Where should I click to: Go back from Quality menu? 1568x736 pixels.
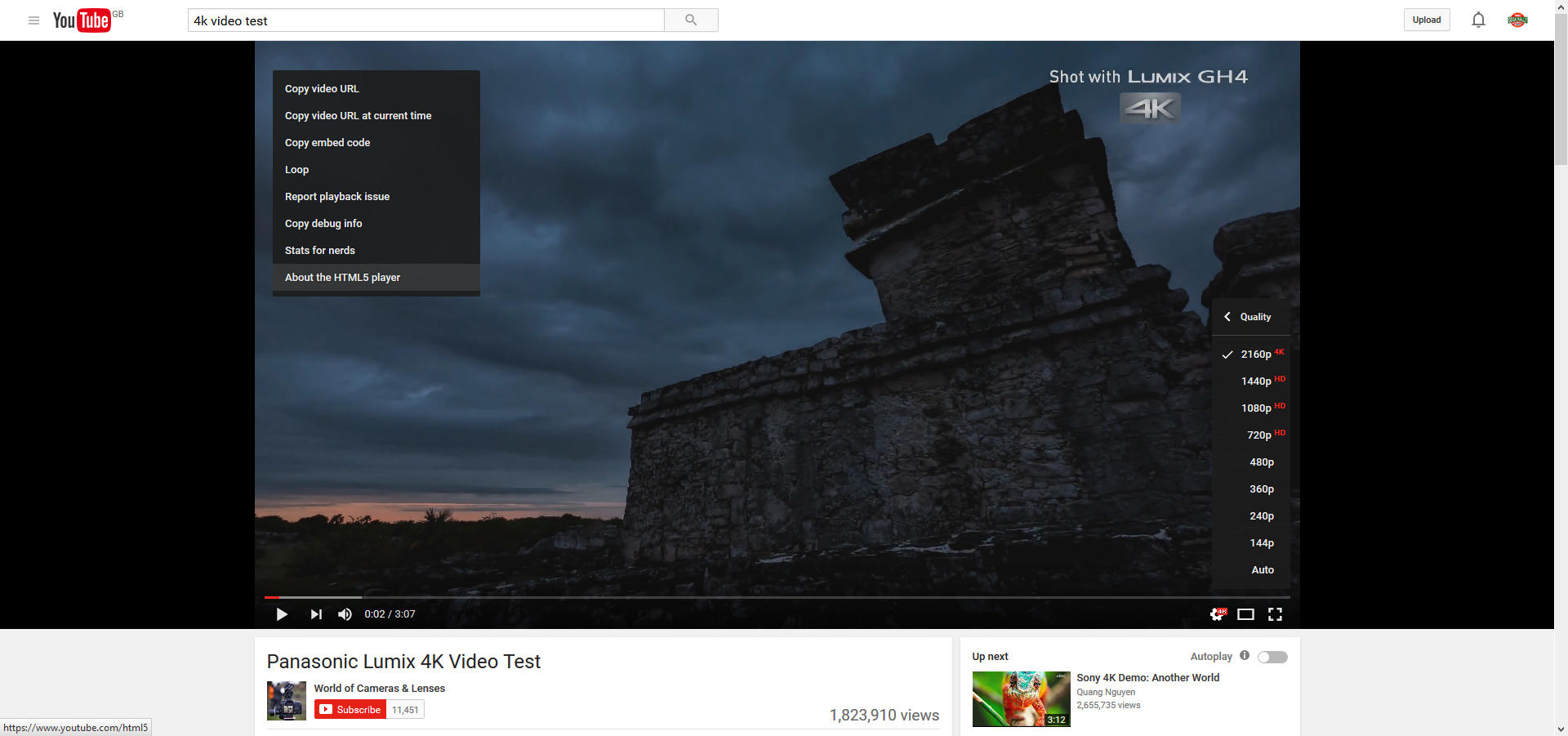coord(1227,317)
